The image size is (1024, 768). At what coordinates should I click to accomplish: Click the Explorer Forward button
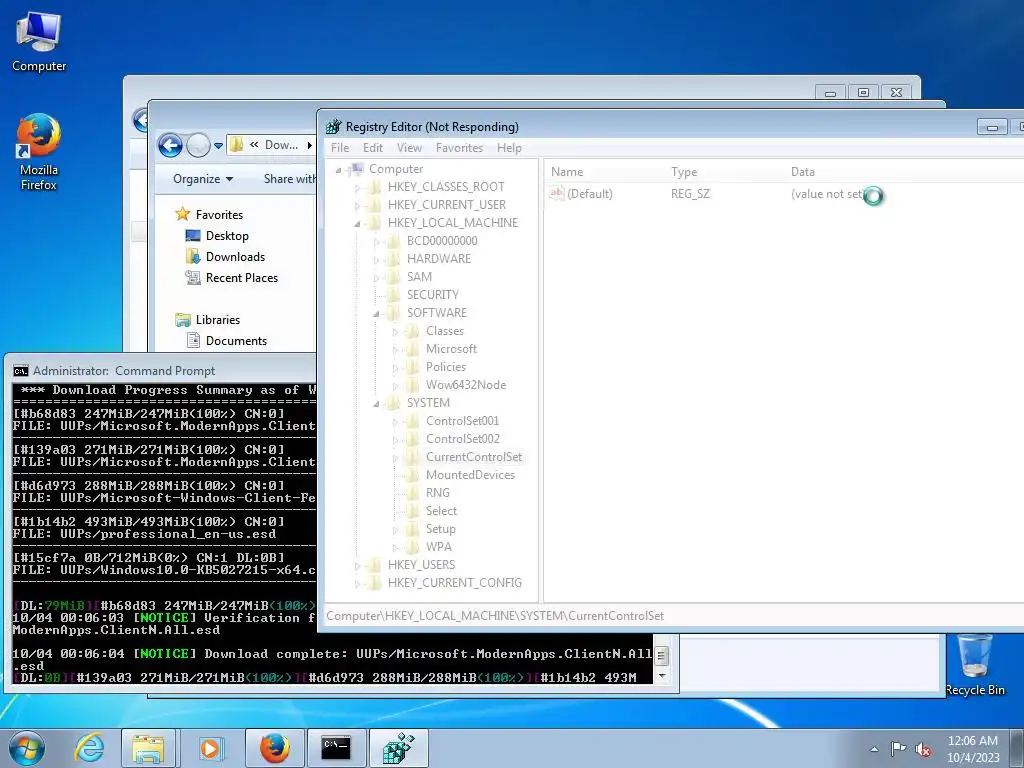pyautogui.click(x=198, y=145)
